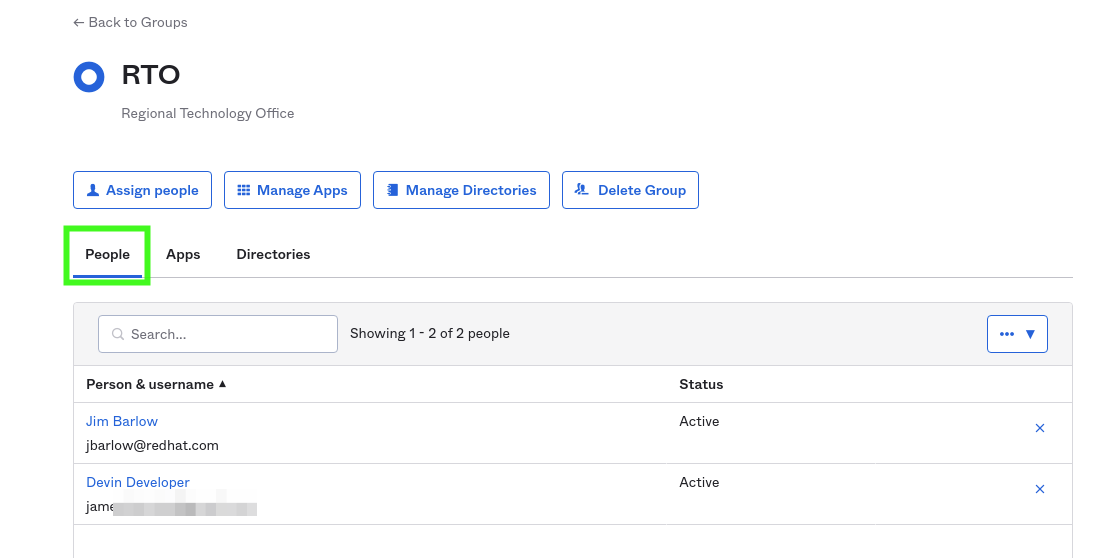Open Jim Barlow's profile link
The height and width of the screenshot is (558, 1099).
122,421
